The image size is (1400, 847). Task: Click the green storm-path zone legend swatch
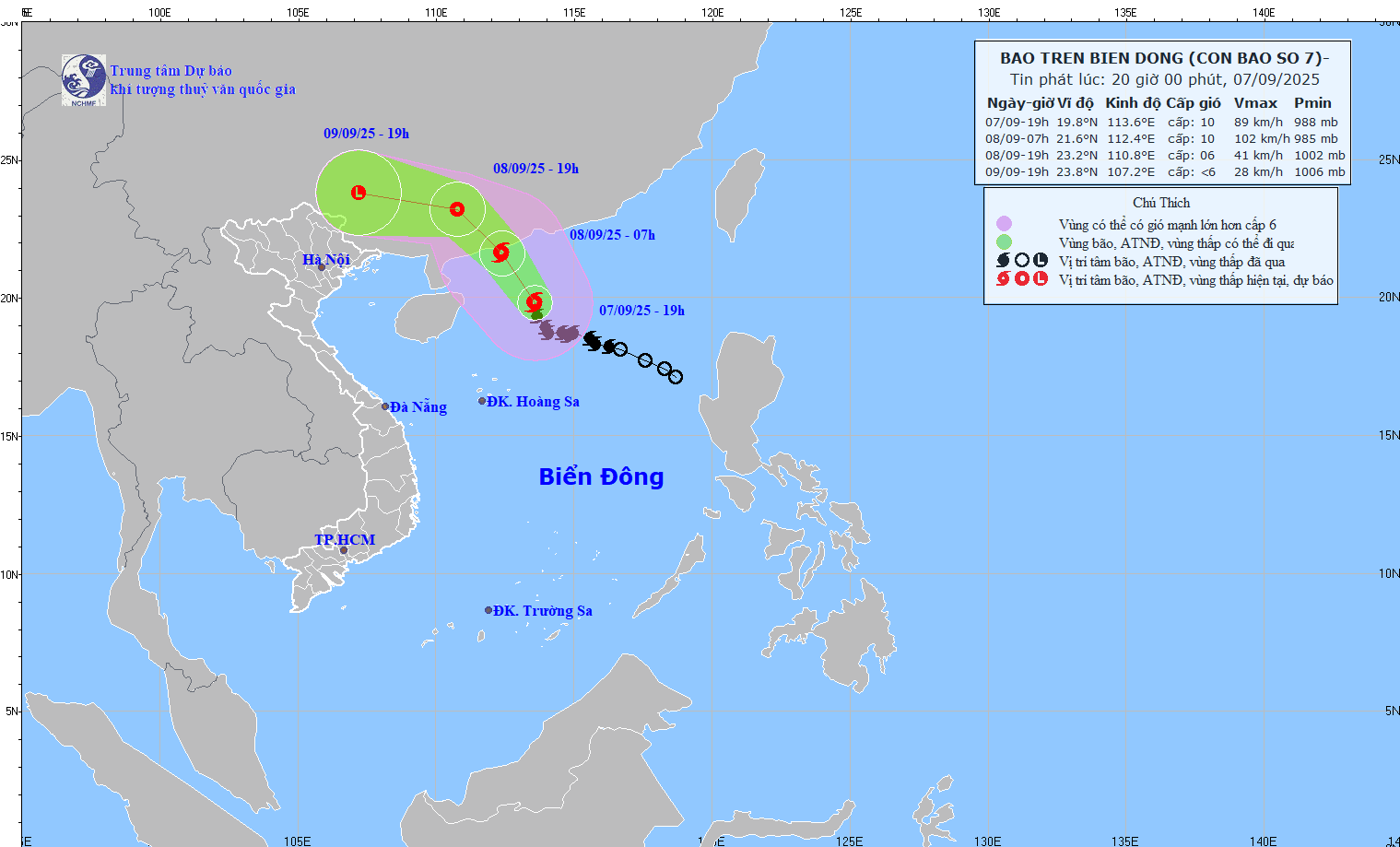1004,242
